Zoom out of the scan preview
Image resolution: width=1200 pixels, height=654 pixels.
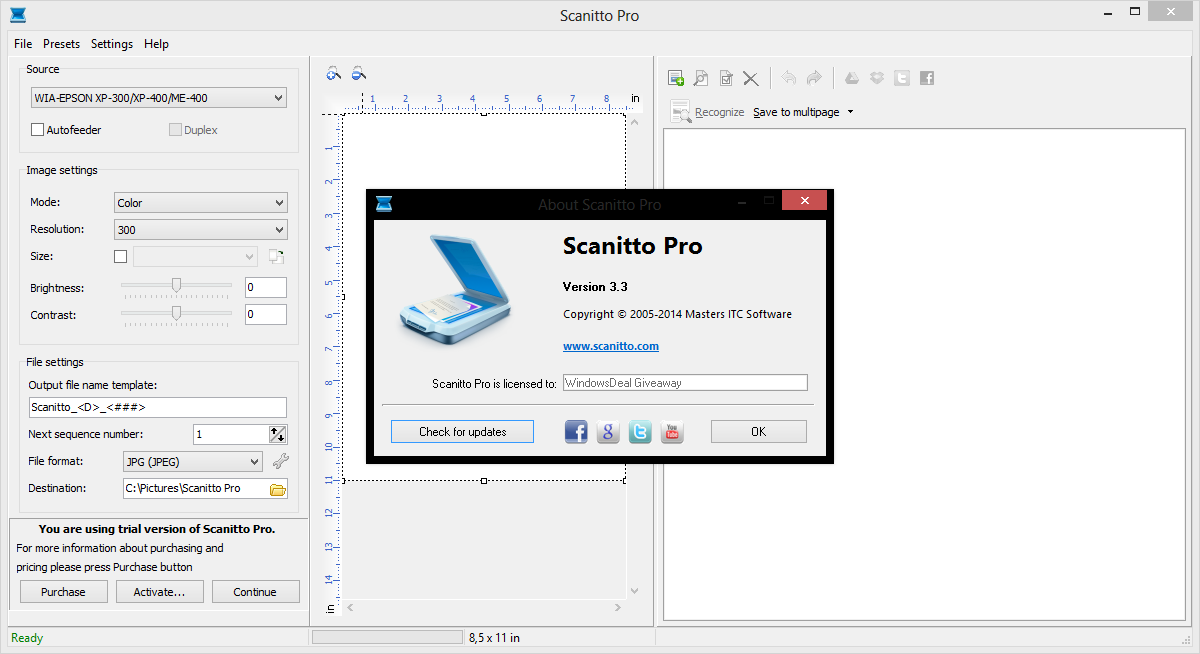358,73
